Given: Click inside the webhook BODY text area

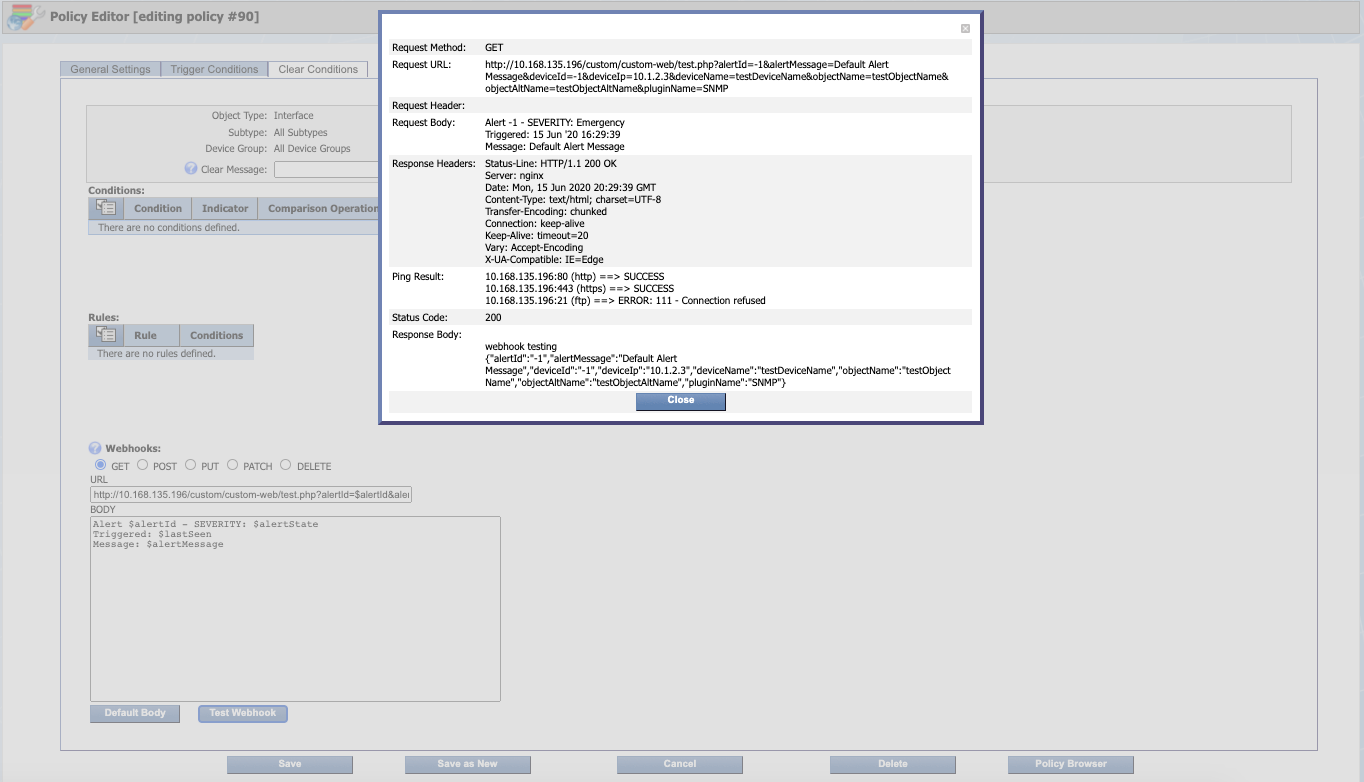Looking at the screenshot, I should pos(295,609).
